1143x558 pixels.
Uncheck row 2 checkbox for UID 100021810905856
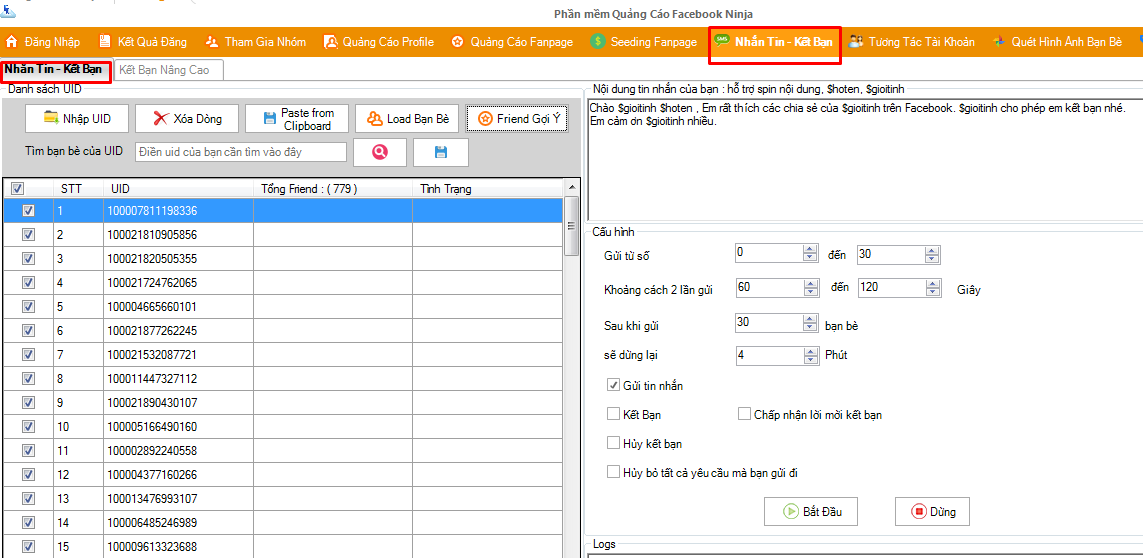coord(28,235)
